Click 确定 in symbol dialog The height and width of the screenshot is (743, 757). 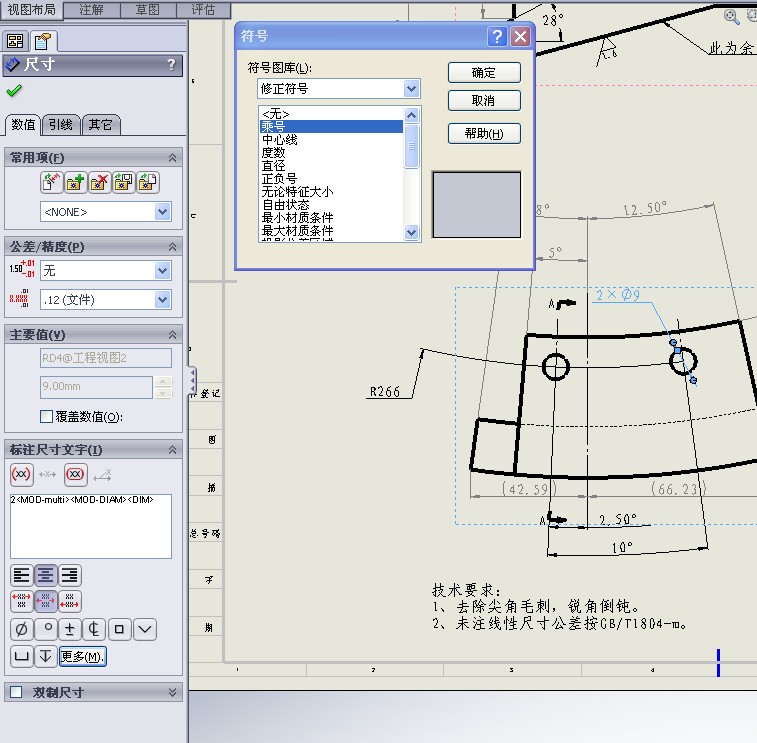coord(484,72)
